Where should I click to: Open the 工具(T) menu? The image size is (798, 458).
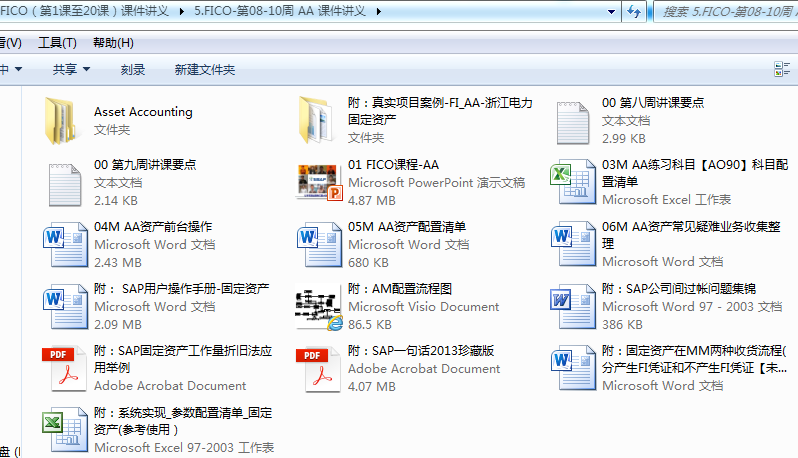57,43
